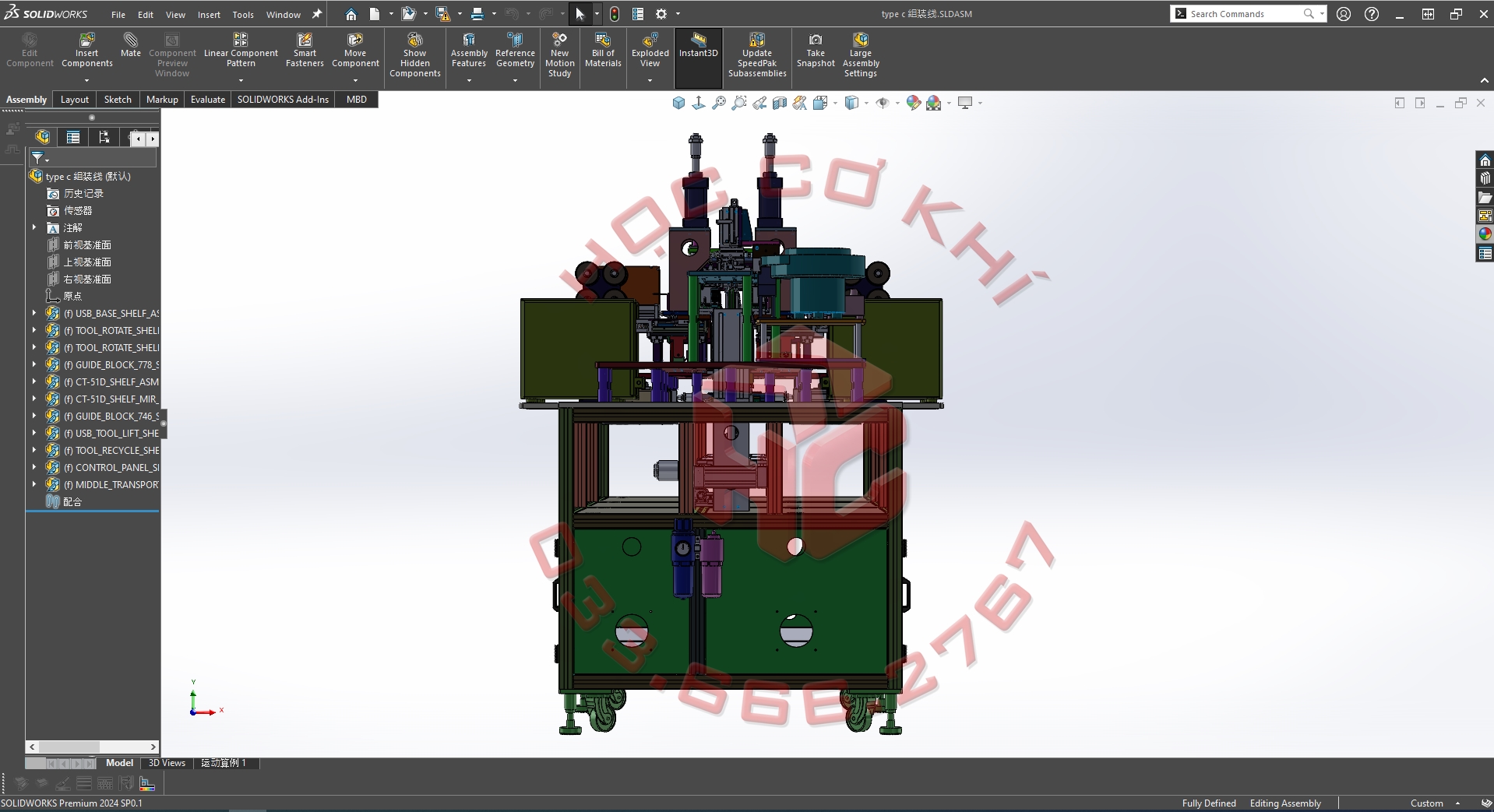Click Show Hidden Components

(415, 54)
